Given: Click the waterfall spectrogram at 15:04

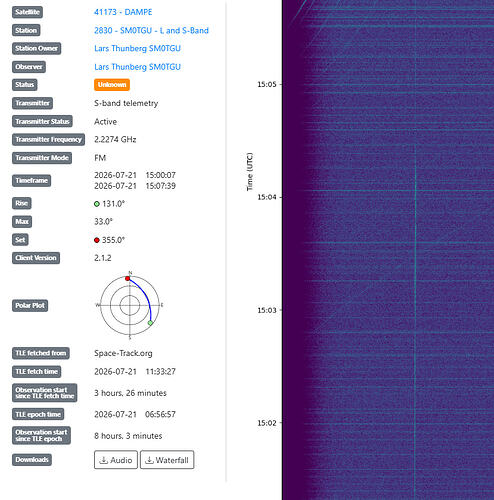Looking at the screenshot, I should (388, 197).
